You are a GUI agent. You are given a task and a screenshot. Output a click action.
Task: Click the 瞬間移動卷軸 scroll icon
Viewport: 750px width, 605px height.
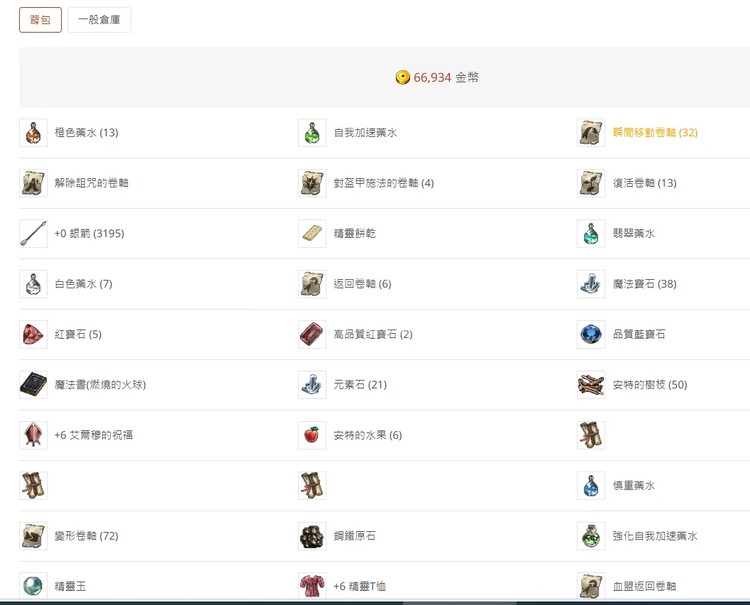[x=591, y=132]
